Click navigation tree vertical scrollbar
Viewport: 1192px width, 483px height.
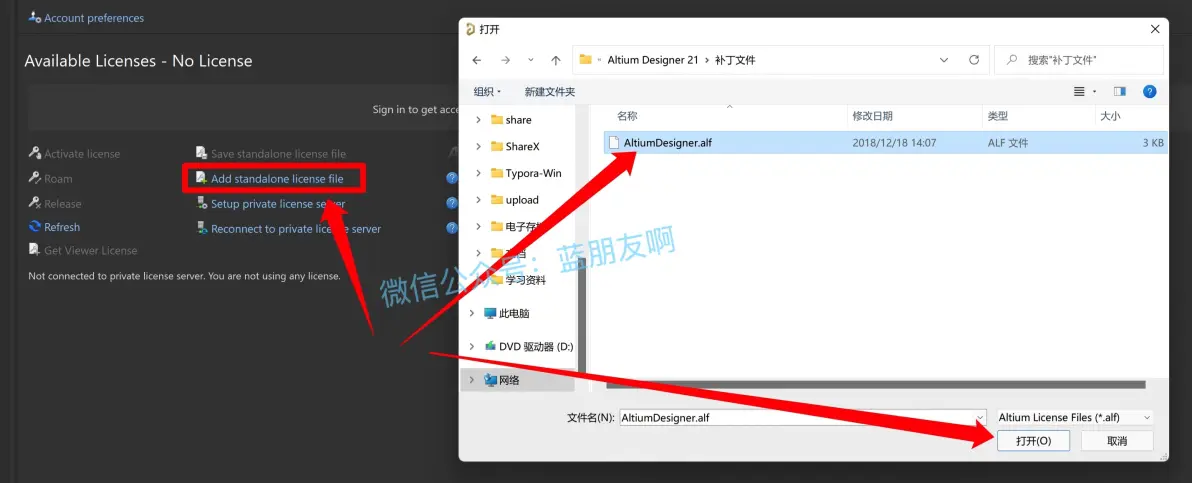(x=582, y=315)
